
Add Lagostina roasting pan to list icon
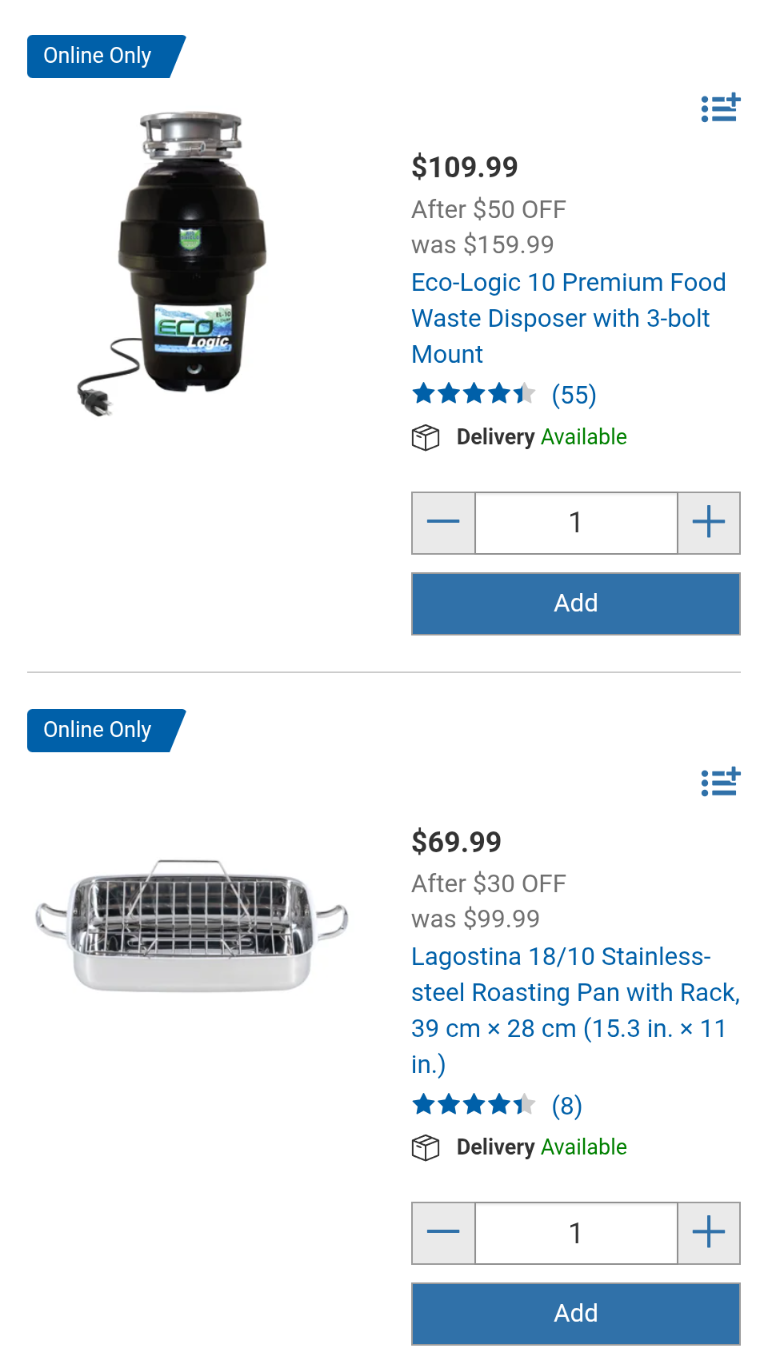720,782
